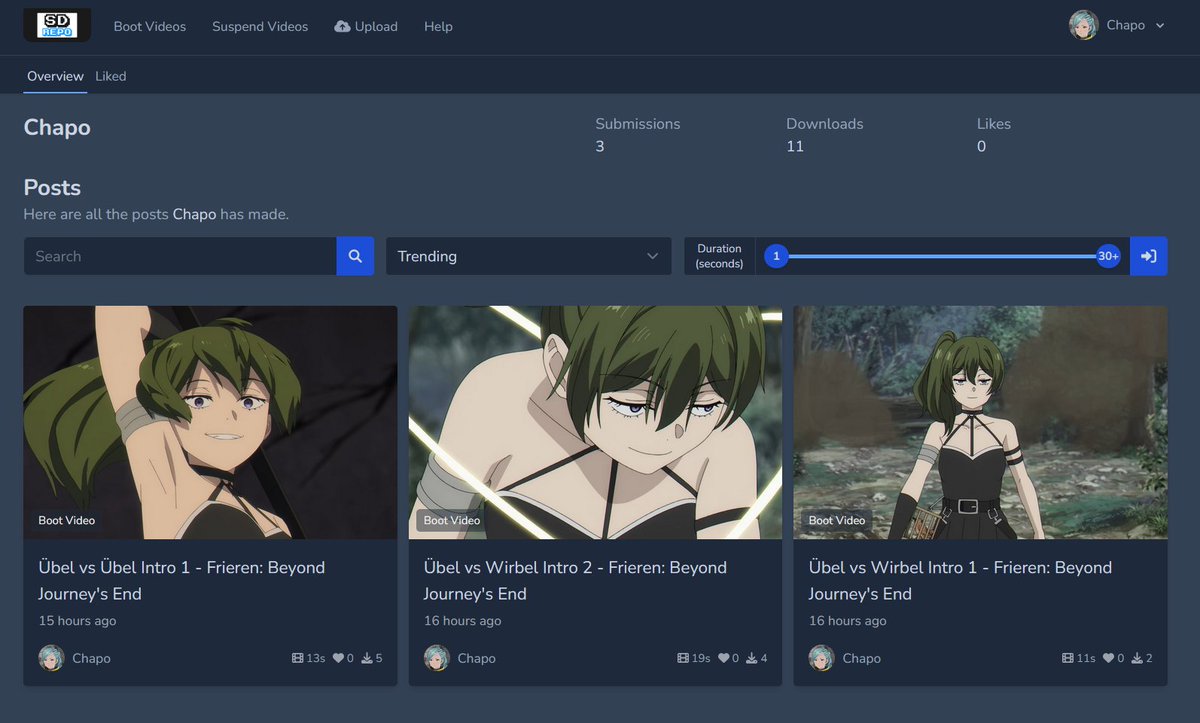Viewport: 1200px width, 723px height.
Task: Click the film duration icon beside 11s
Action: click(1068, 658)
